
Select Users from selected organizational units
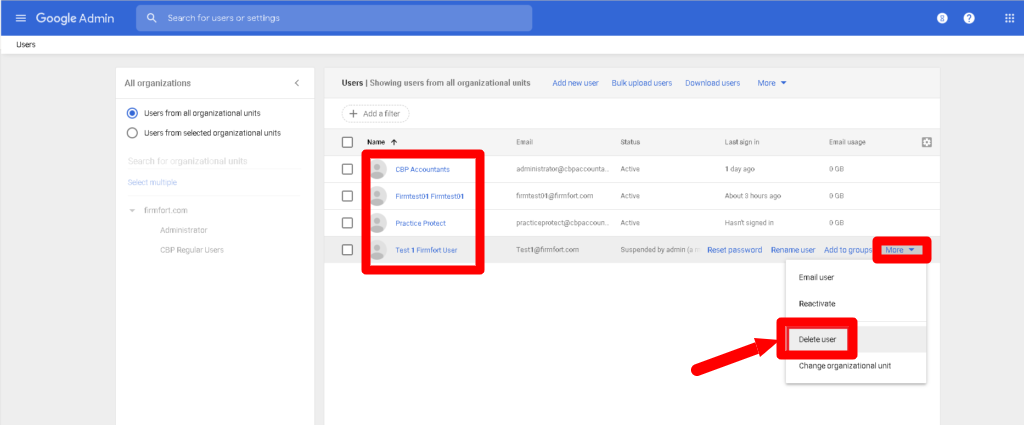[132, 133]
